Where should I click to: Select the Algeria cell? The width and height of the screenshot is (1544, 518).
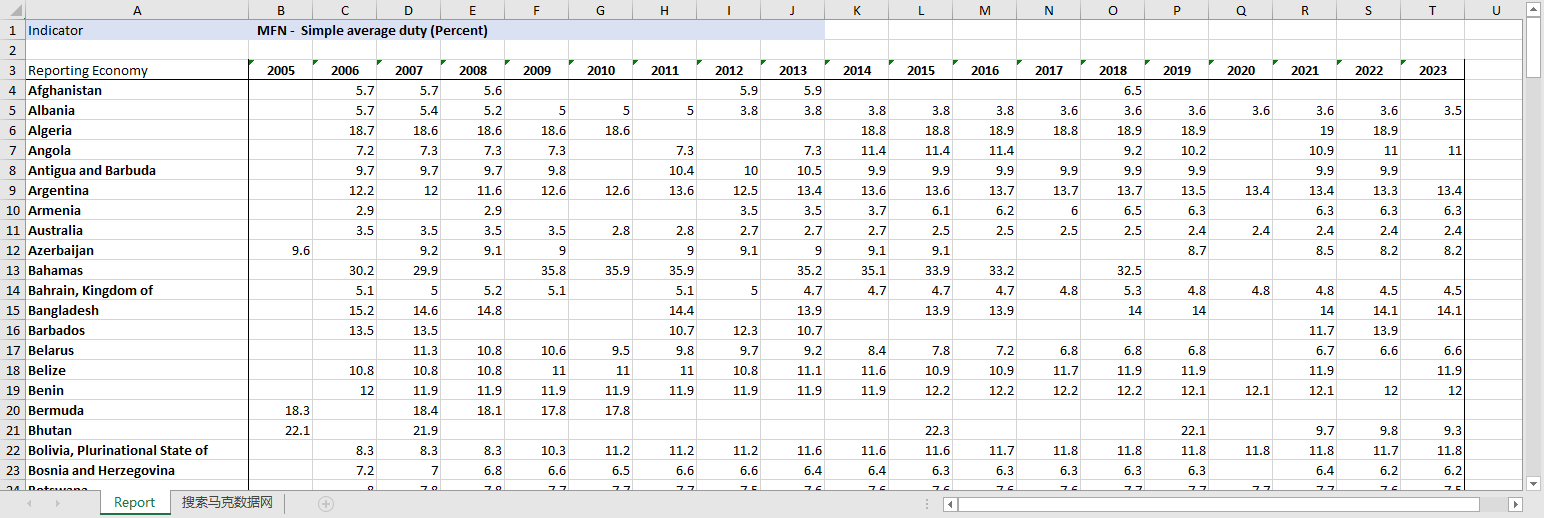click(x=136, y=130)
